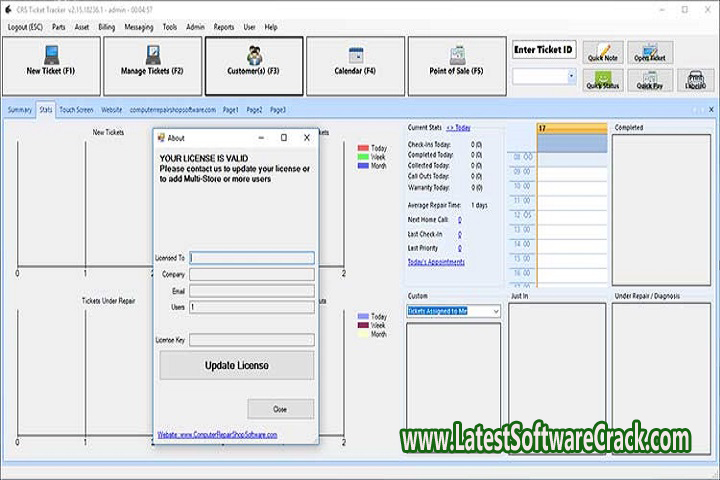Open the Customer(s) (F3) people icon button
The width and height of the screenshot is (720, 480).
(x=254, y=66)
